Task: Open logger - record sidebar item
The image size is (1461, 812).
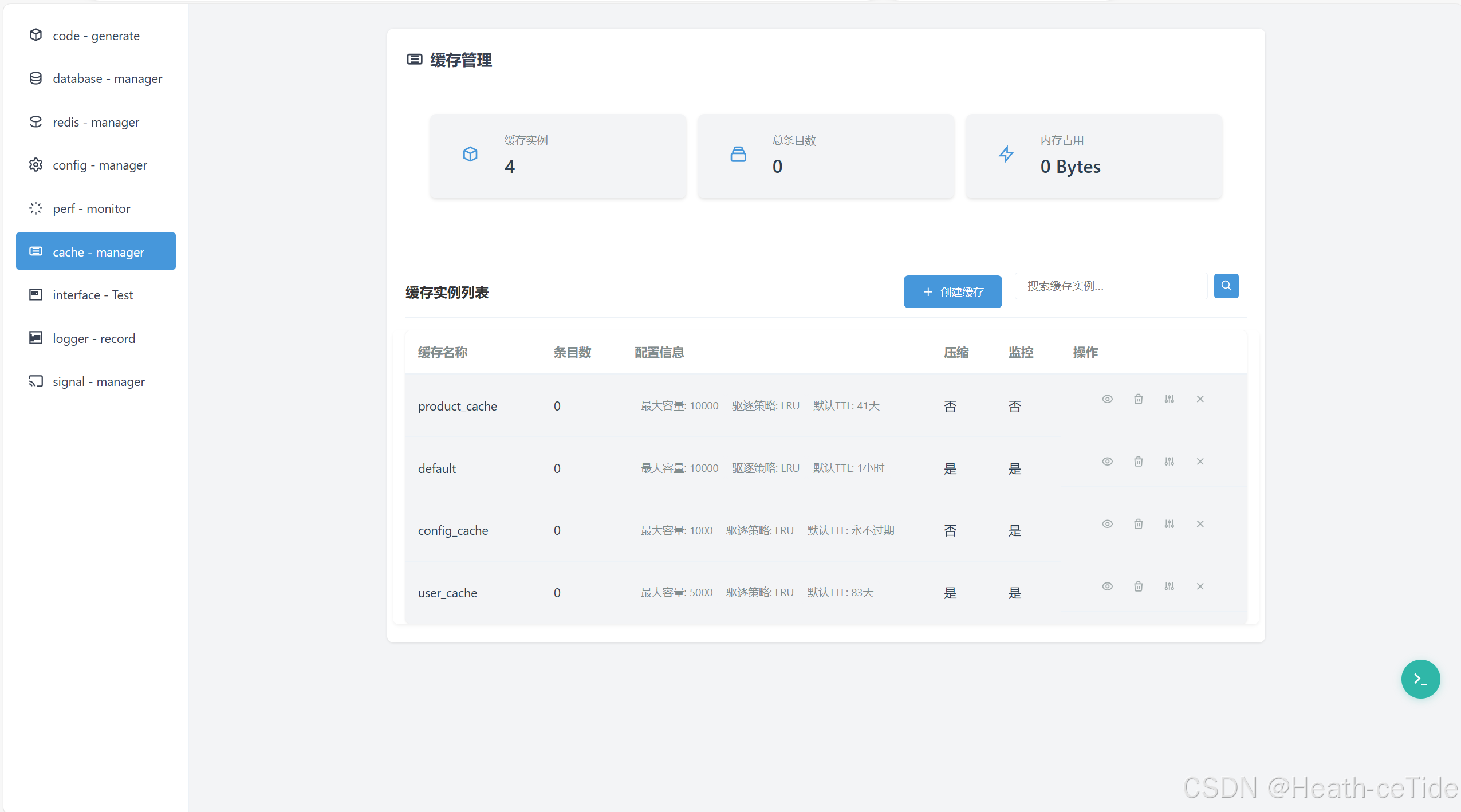Action: [x=93, y=338]
